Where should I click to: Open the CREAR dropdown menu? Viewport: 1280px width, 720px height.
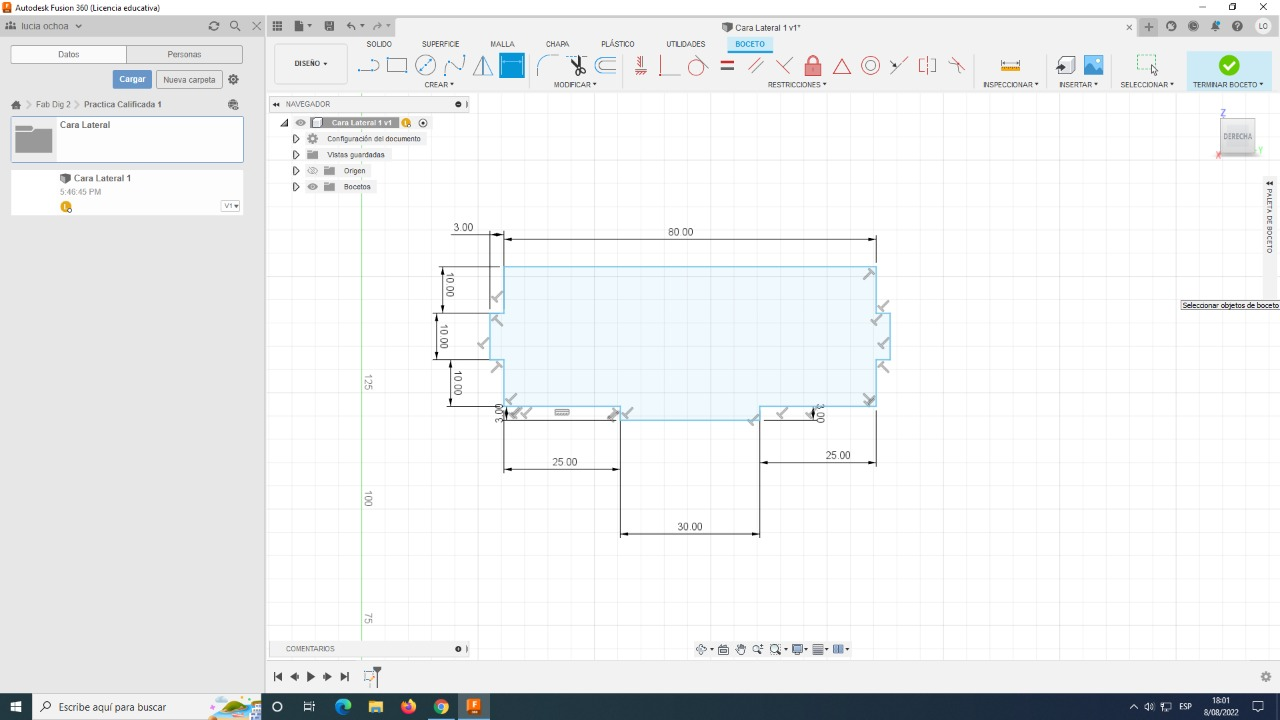pyautogui.click(x=439, y=85)
